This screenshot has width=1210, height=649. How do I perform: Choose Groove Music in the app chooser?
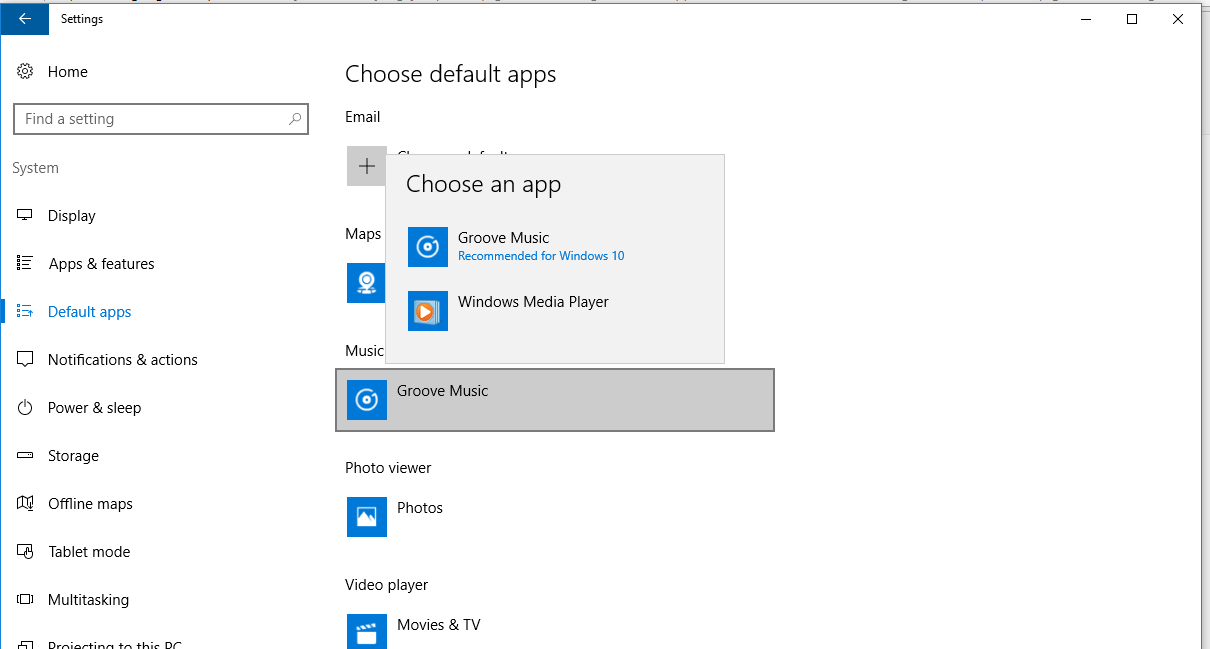(x=555, y=247)
